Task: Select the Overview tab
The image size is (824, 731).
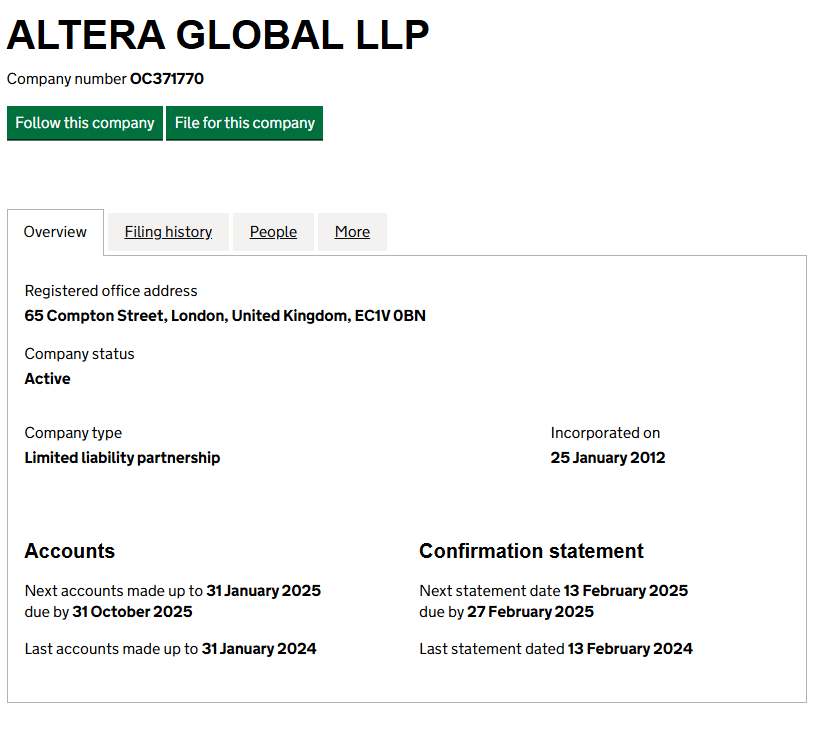Action: click(55, 232)
